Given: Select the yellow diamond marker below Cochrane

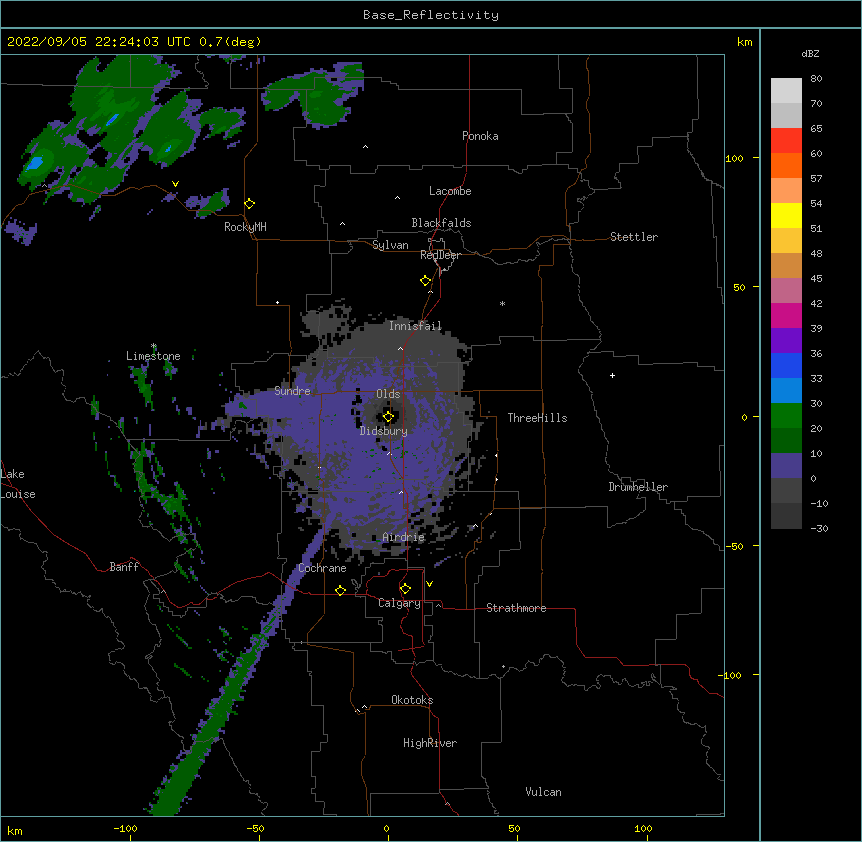Looking at the screenshot, I should tap(340, 590).
